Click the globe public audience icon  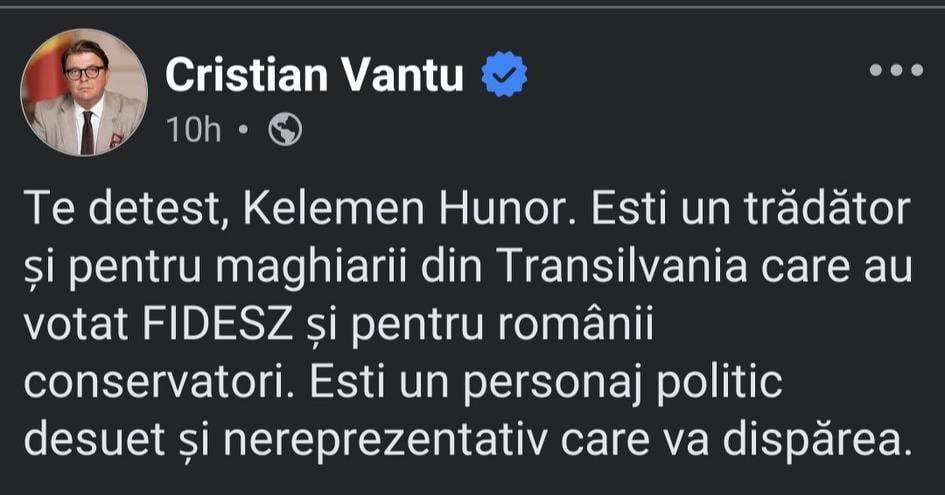point(285,129)
